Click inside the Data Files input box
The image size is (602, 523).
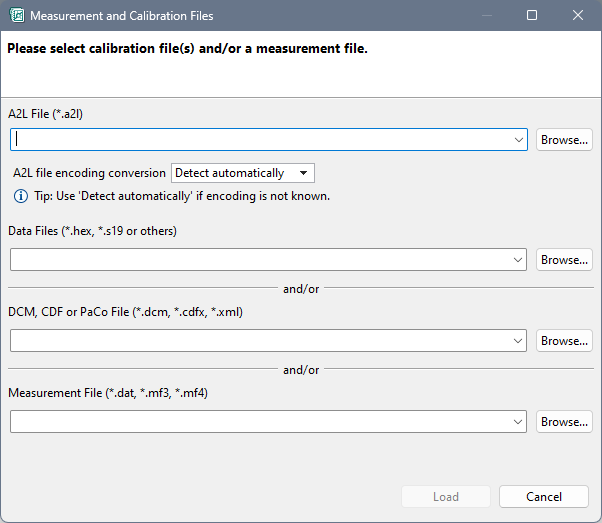[x=260, y=260]
